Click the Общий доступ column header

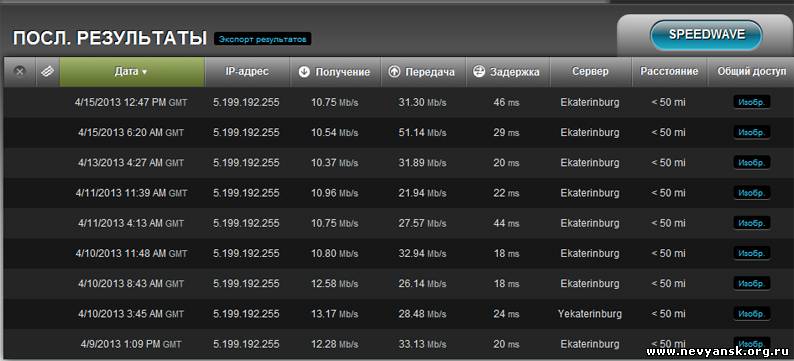coord(751,72)
